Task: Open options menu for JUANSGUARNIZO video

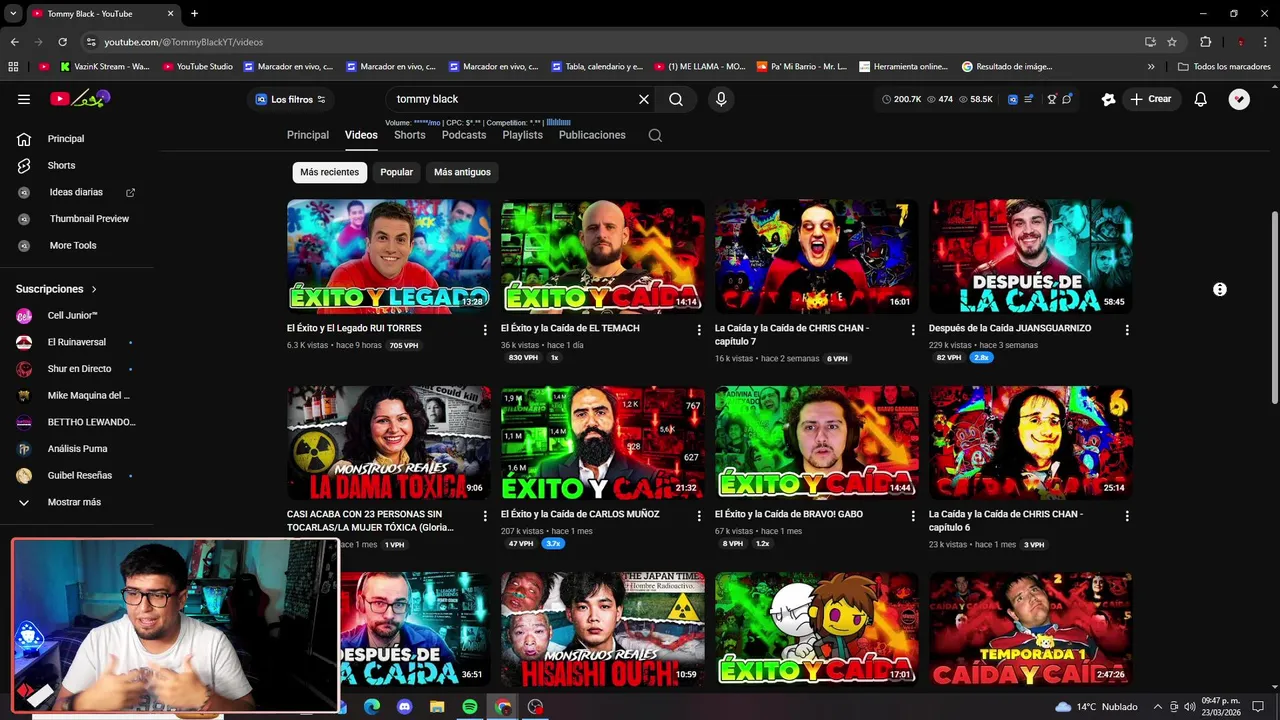Action: (1127, 330)
